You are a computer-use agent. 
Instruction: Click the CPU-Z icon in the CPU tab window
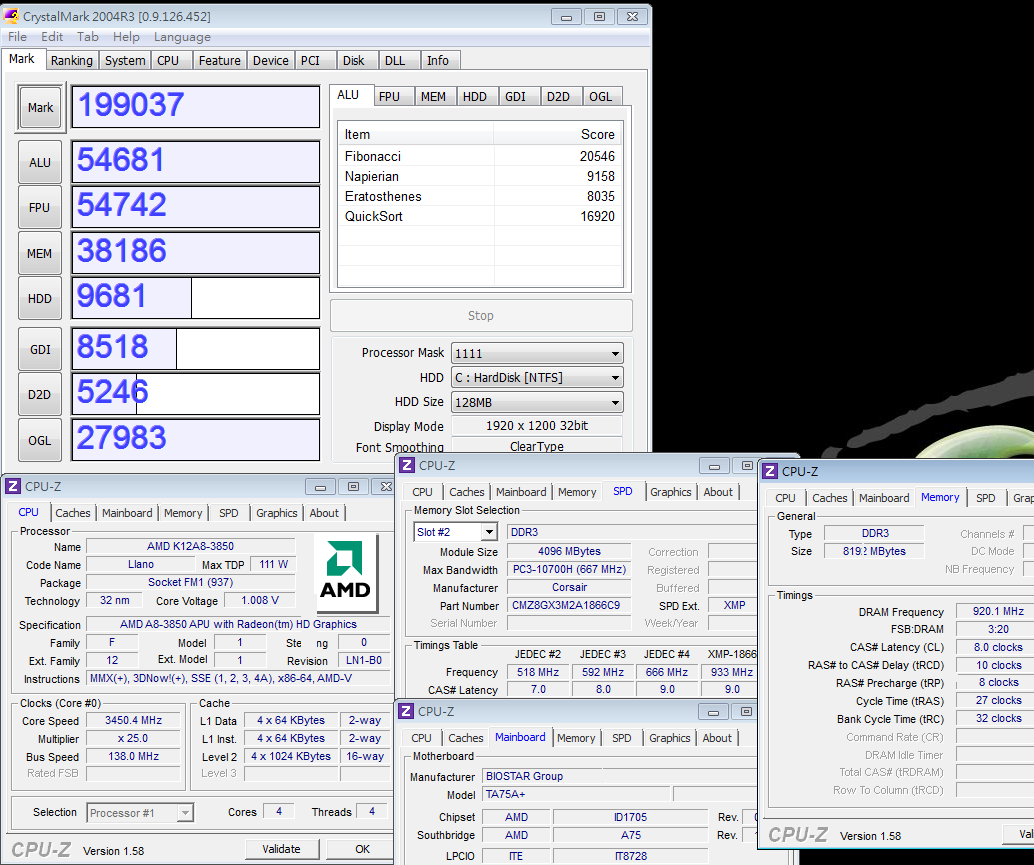tap(13, 487)
